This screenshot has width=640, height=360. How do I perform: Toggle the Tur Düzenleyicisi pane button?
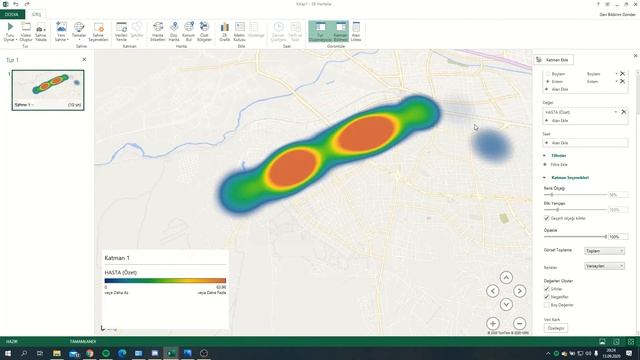point(320,32)
